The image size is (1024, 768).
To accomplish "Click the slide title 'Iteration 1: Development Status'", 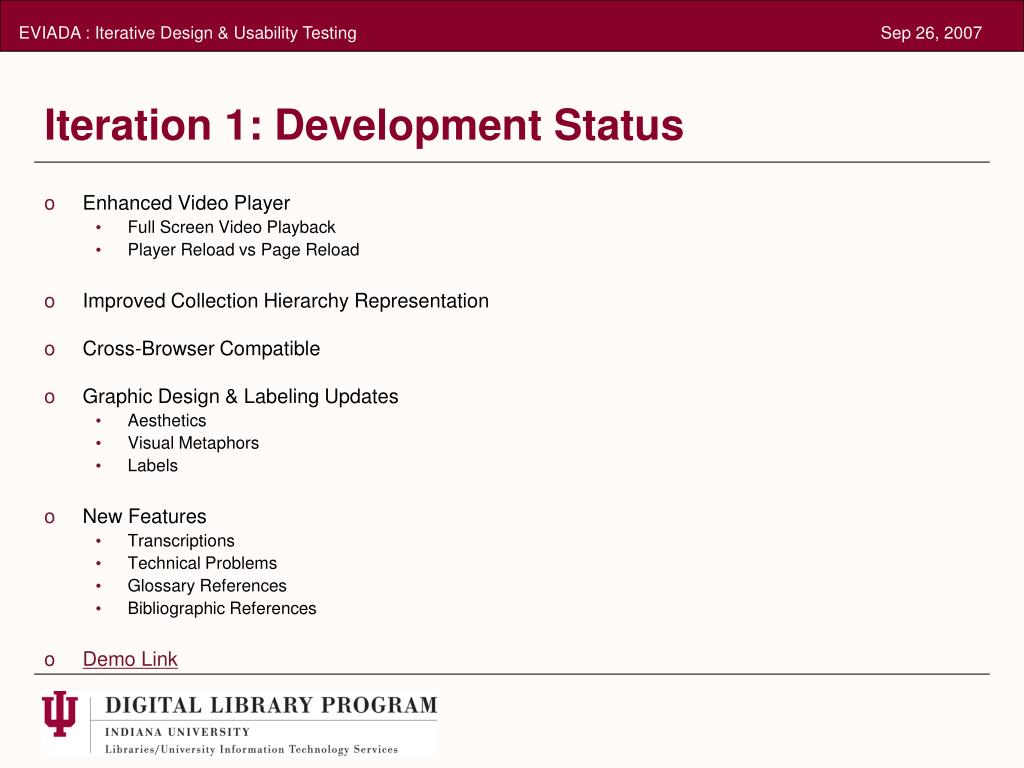I will point(364,125).
